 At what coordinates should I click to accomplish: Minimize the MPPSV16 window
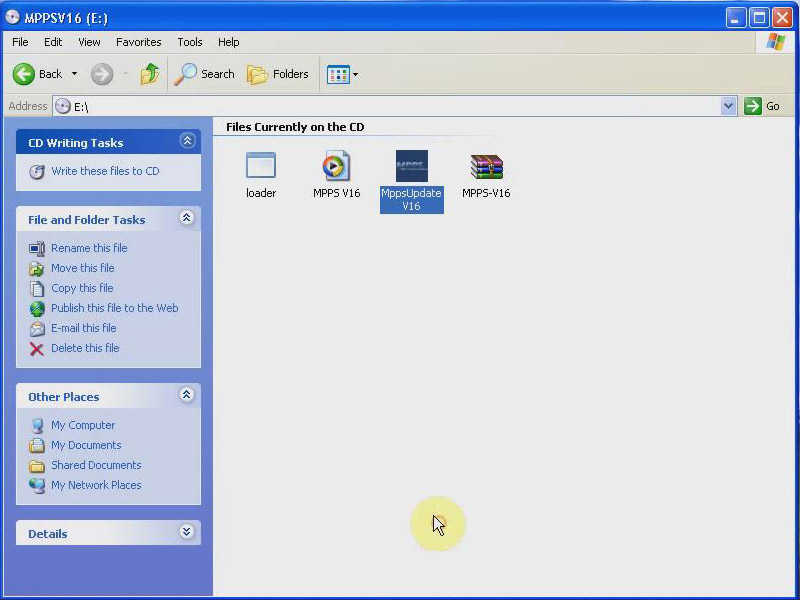pyautogui.click(x=735, y=18)
